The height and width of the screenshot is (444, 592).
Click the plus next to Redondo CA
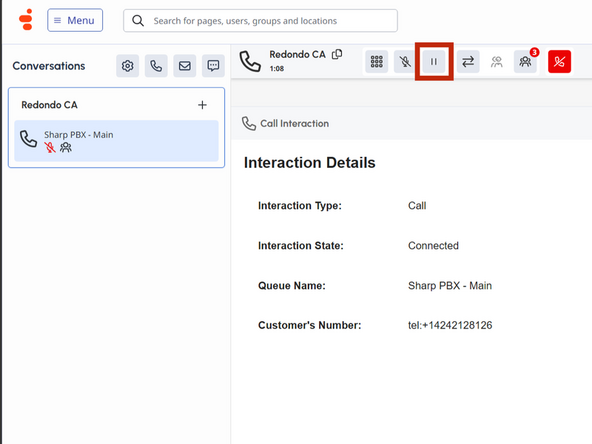(202, 105)
